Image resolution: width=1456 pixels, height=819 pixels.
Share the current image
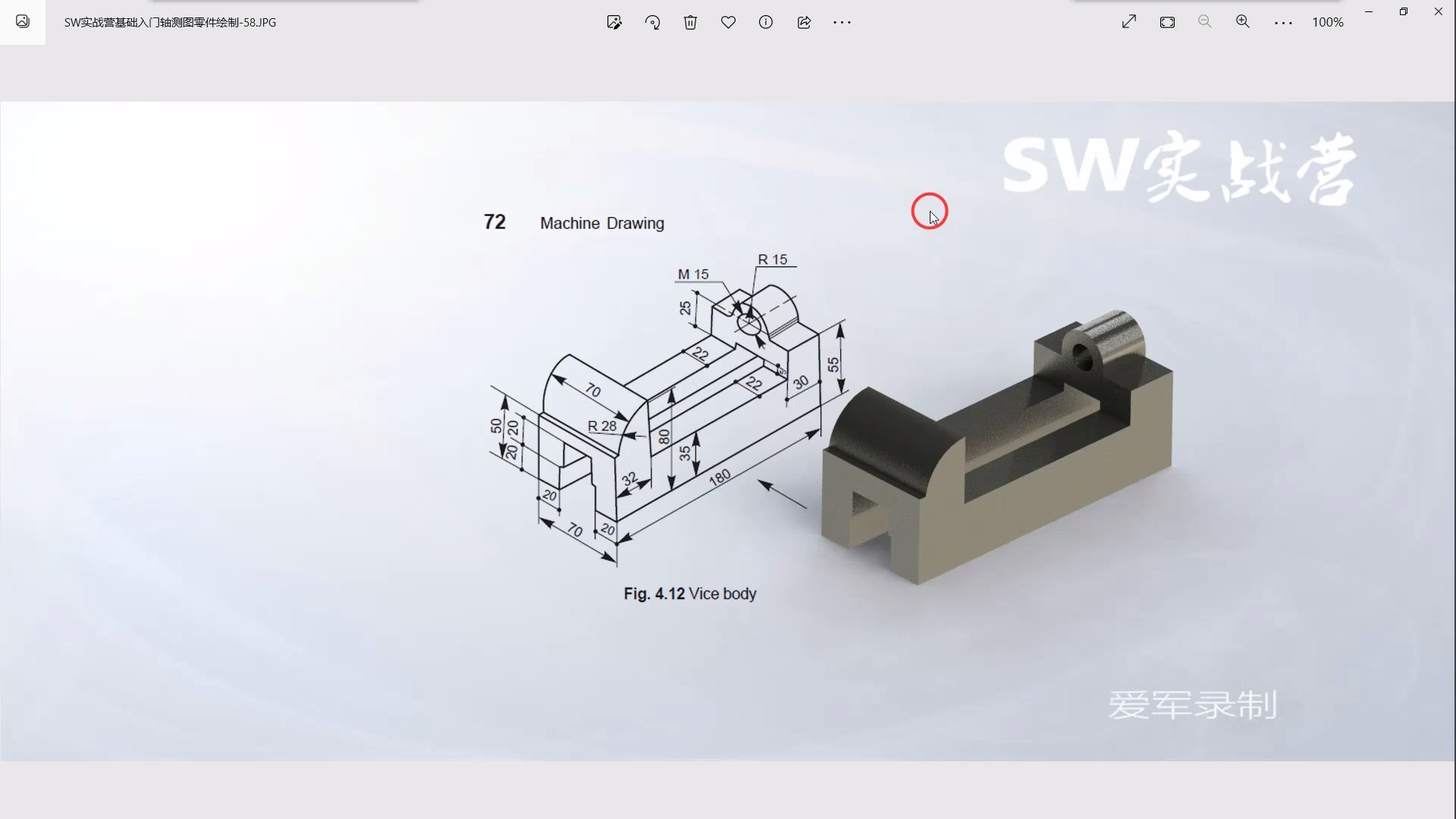(804, 22)
